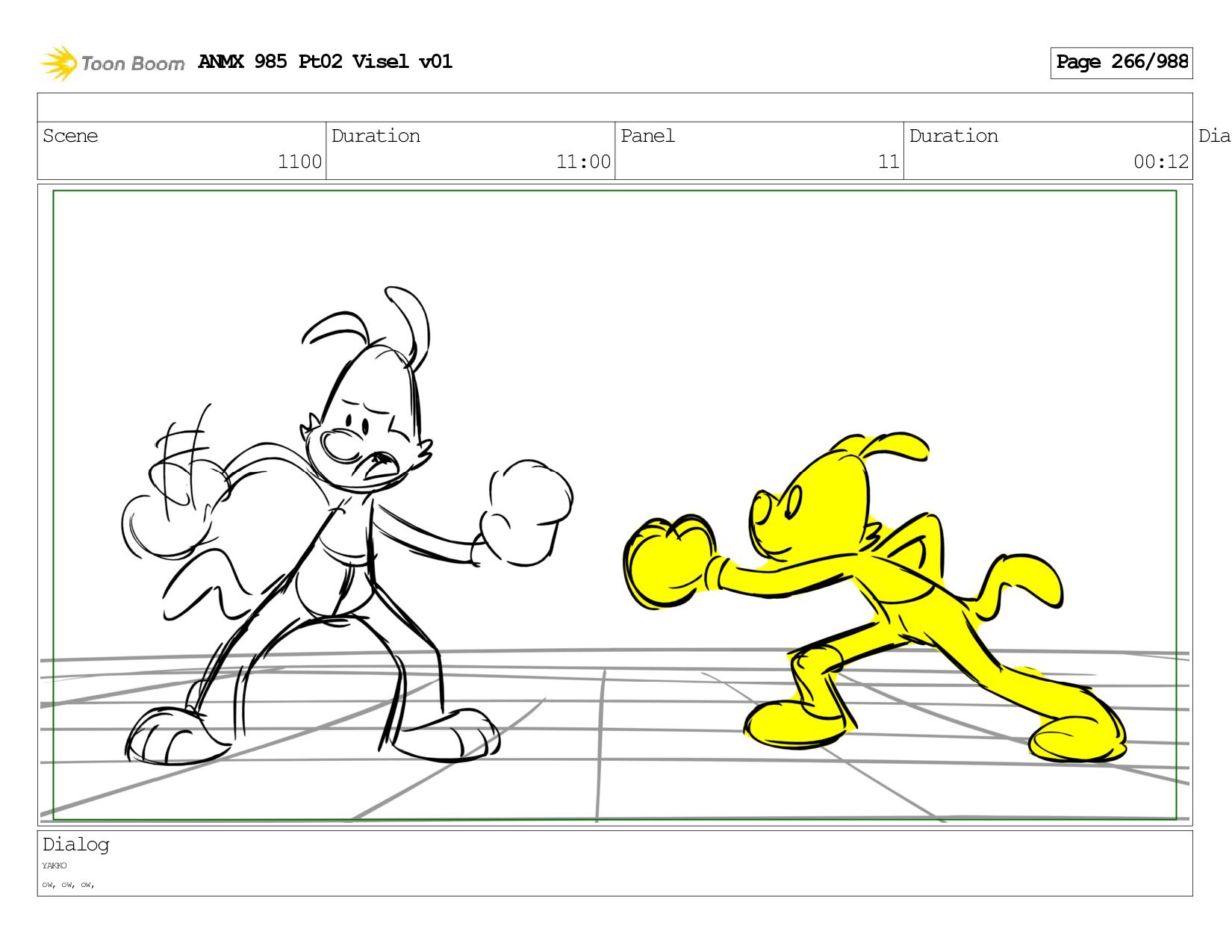Image resolution: width=1232 pixels, height=952 pixels.
Task: Click the scene number '1100'
Action: pyautogui.click(x=299, y=162)
